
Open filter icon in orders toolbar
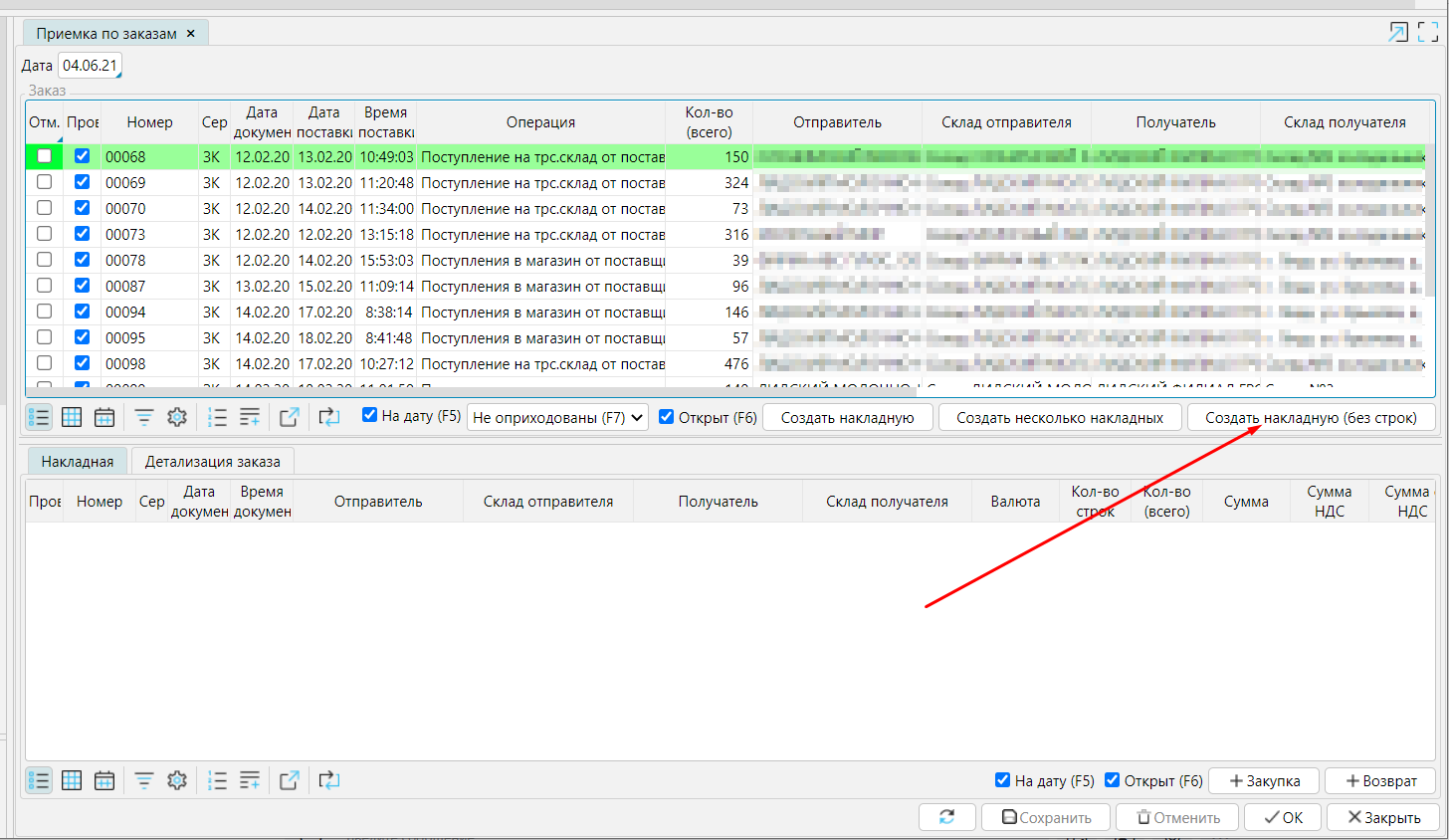[144, 417]
